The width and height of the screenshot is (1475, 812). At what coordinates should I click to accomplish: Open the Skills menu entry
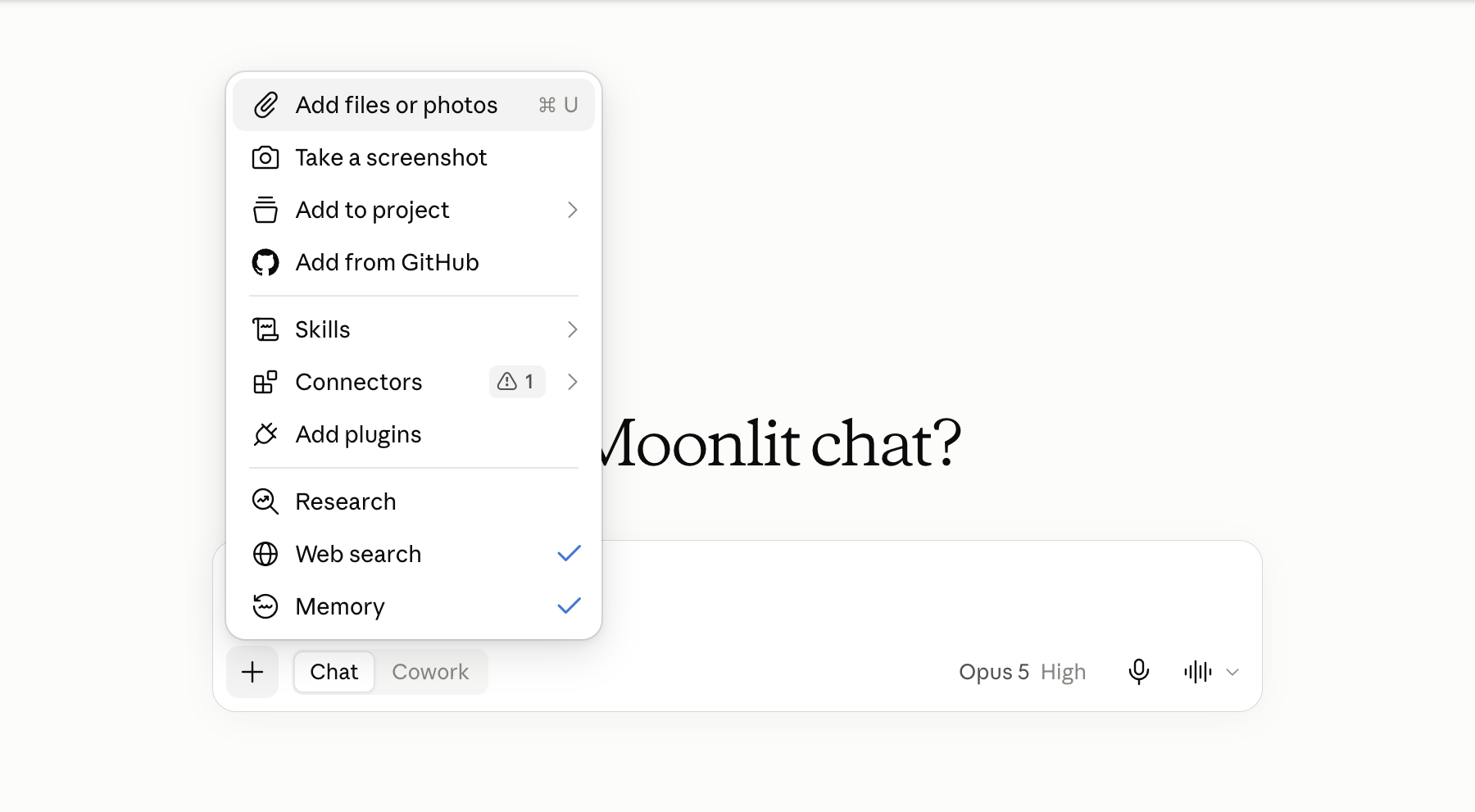tap(414, 329)
